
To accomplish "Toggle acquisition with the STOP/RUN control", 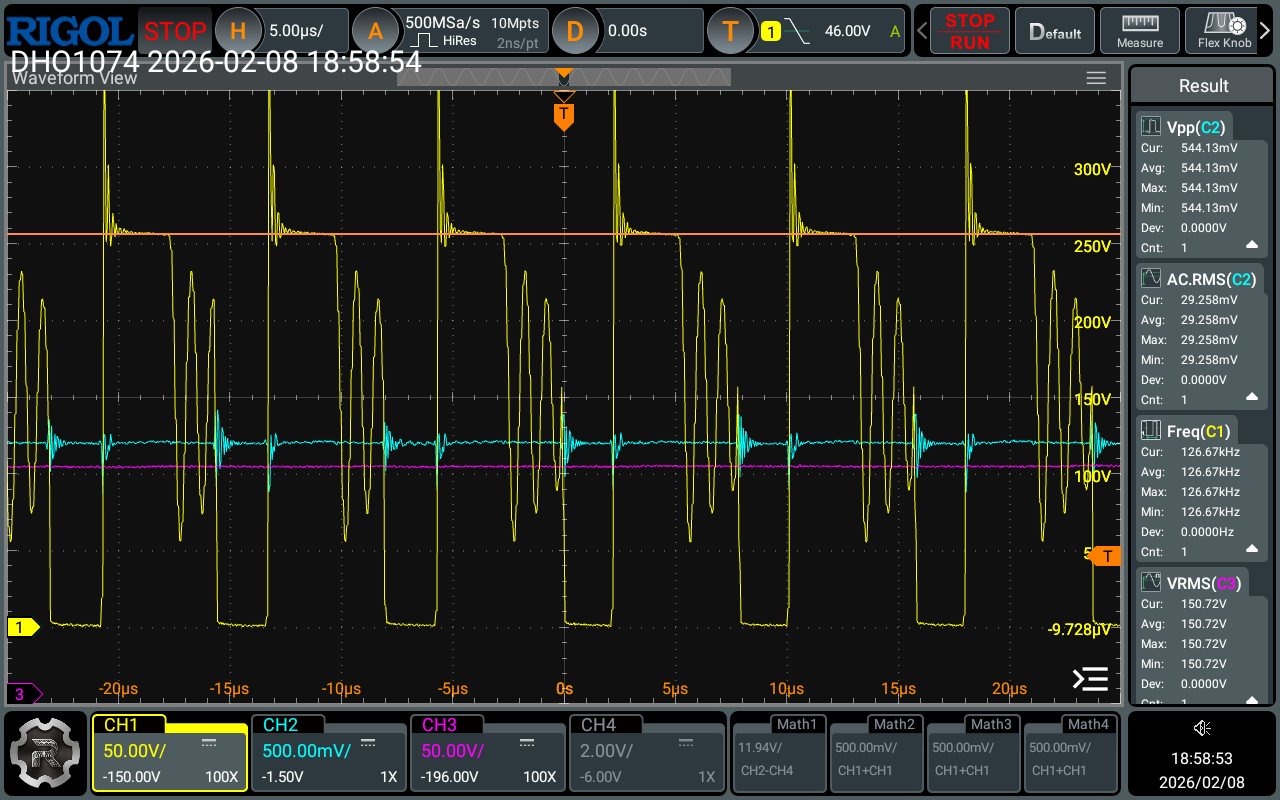I will [967, 30].
